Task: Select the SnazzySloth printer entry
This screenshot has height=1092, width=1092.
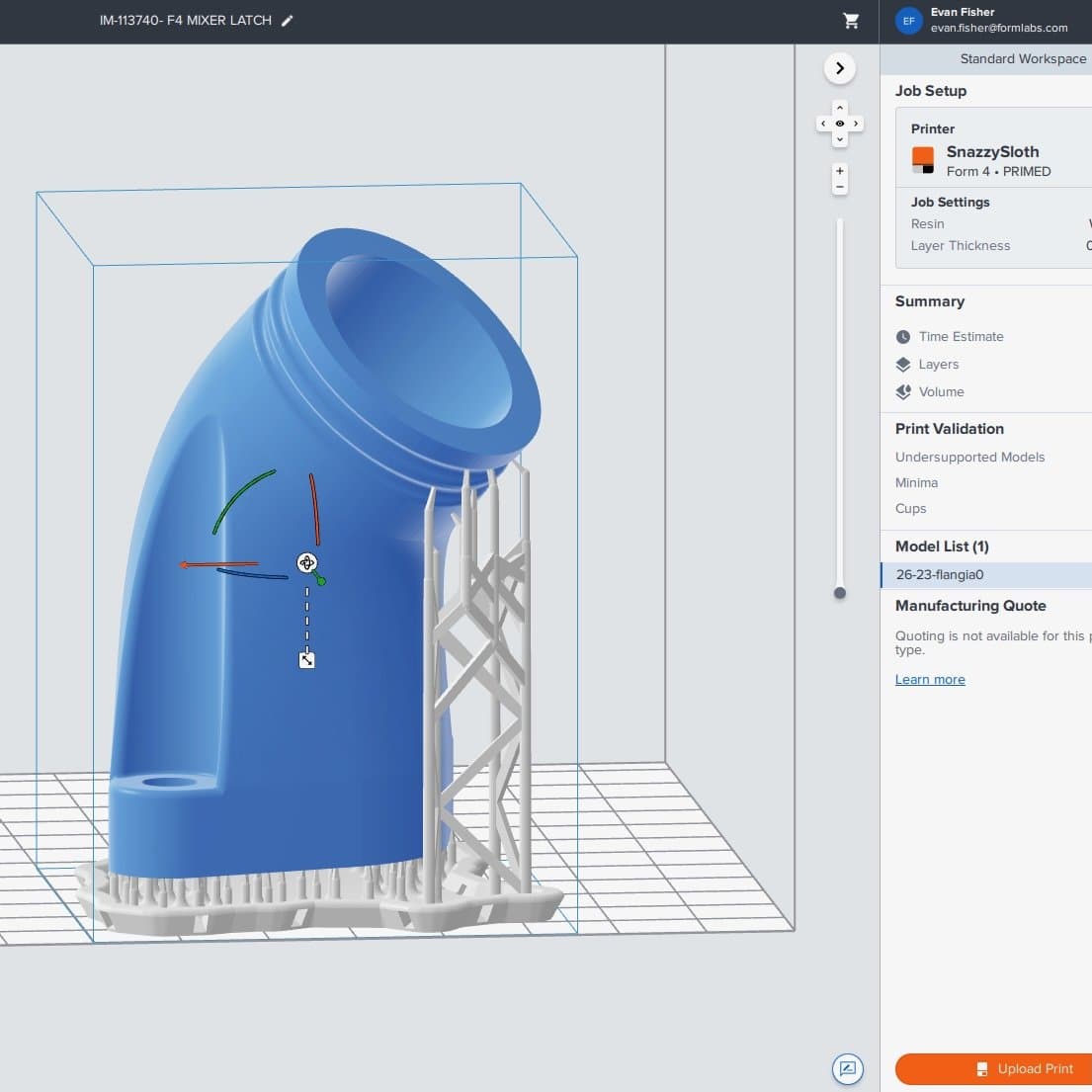Action: tap(991, 152)
